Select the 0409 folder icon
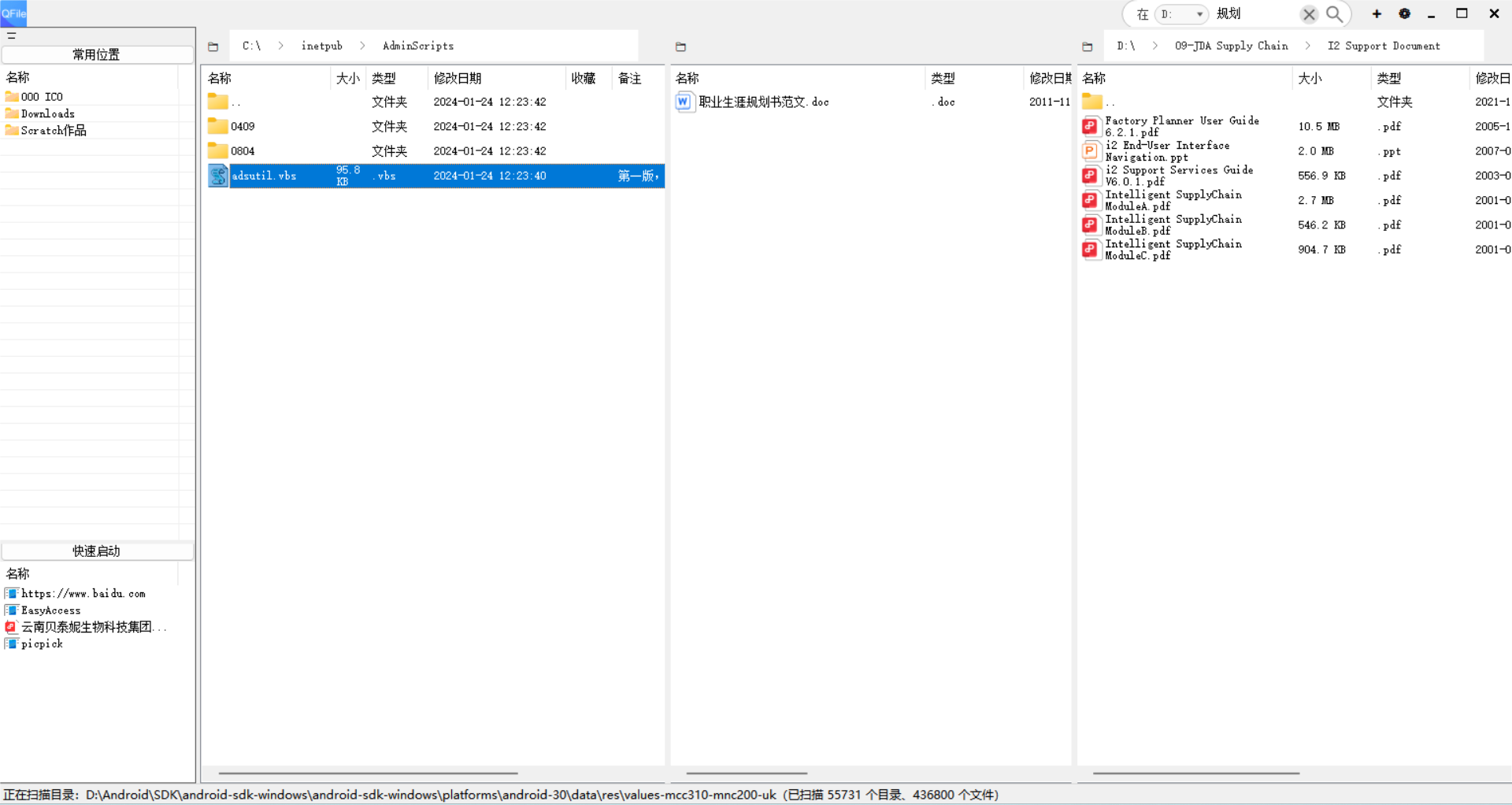 click(218, 126)
